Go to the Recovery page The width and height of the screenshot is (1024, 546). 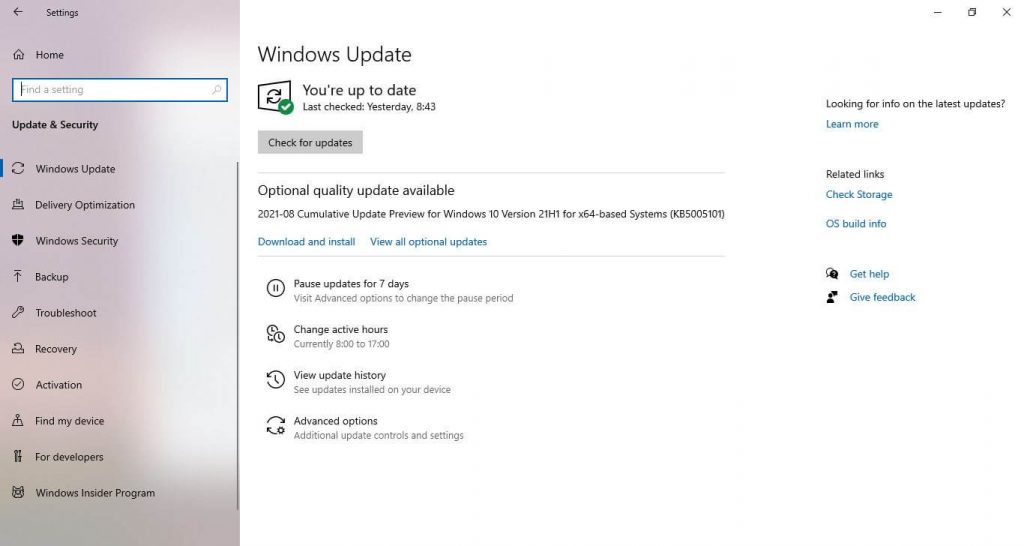pyautogui.click(x=56, y=349)
